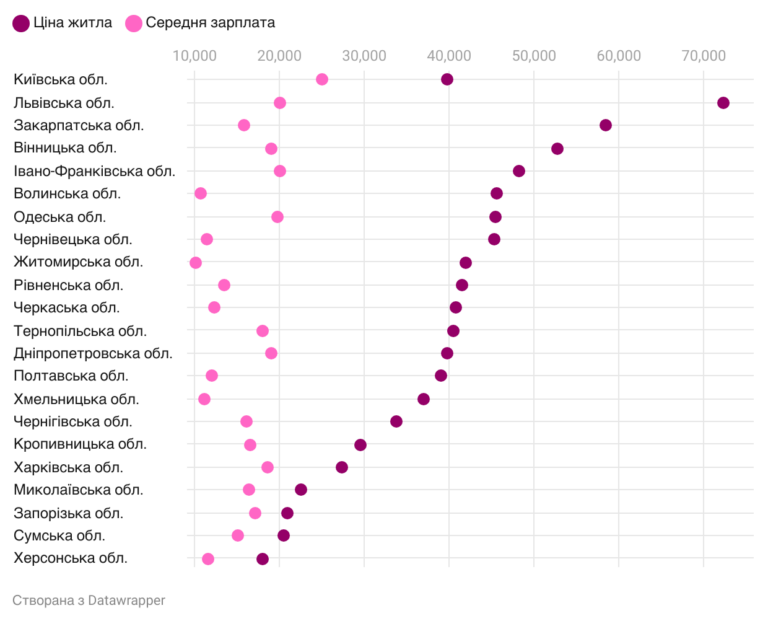The height and width of the screenshot is (621, 768).
Task: Select the housing price dot for Кропивницька обл.
Action: (360, 445)
